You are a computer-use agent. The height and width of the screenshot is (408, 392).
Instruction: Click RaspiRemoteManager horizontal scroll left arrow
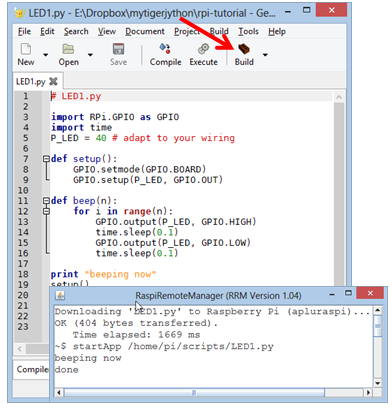[x=59, y=392]
